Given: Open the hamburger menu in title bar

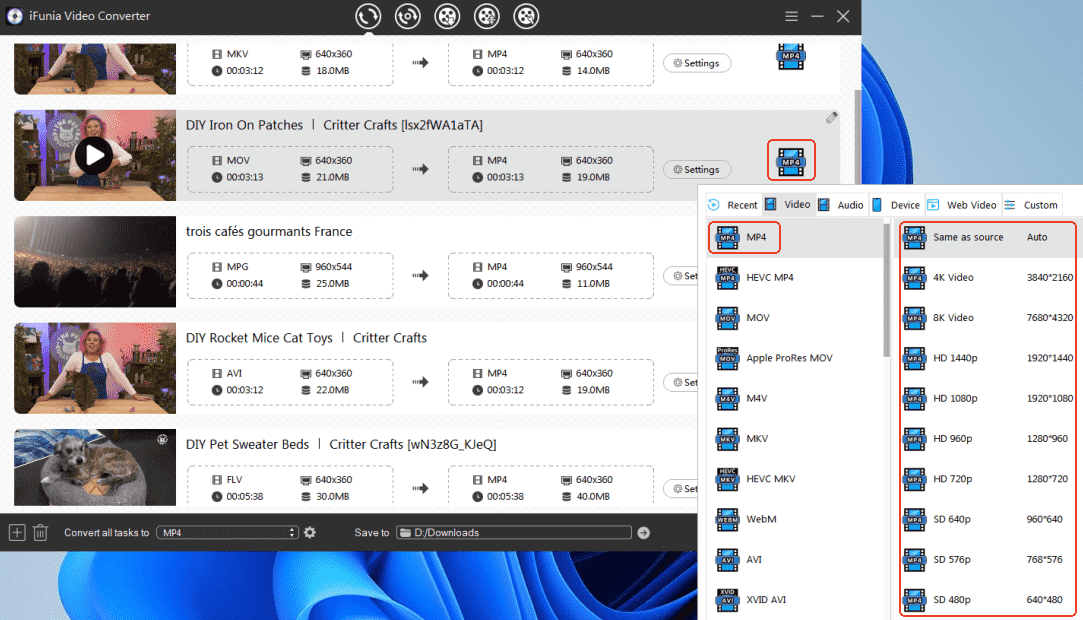Looking at the screenshot, I should (x=791, y=16).
